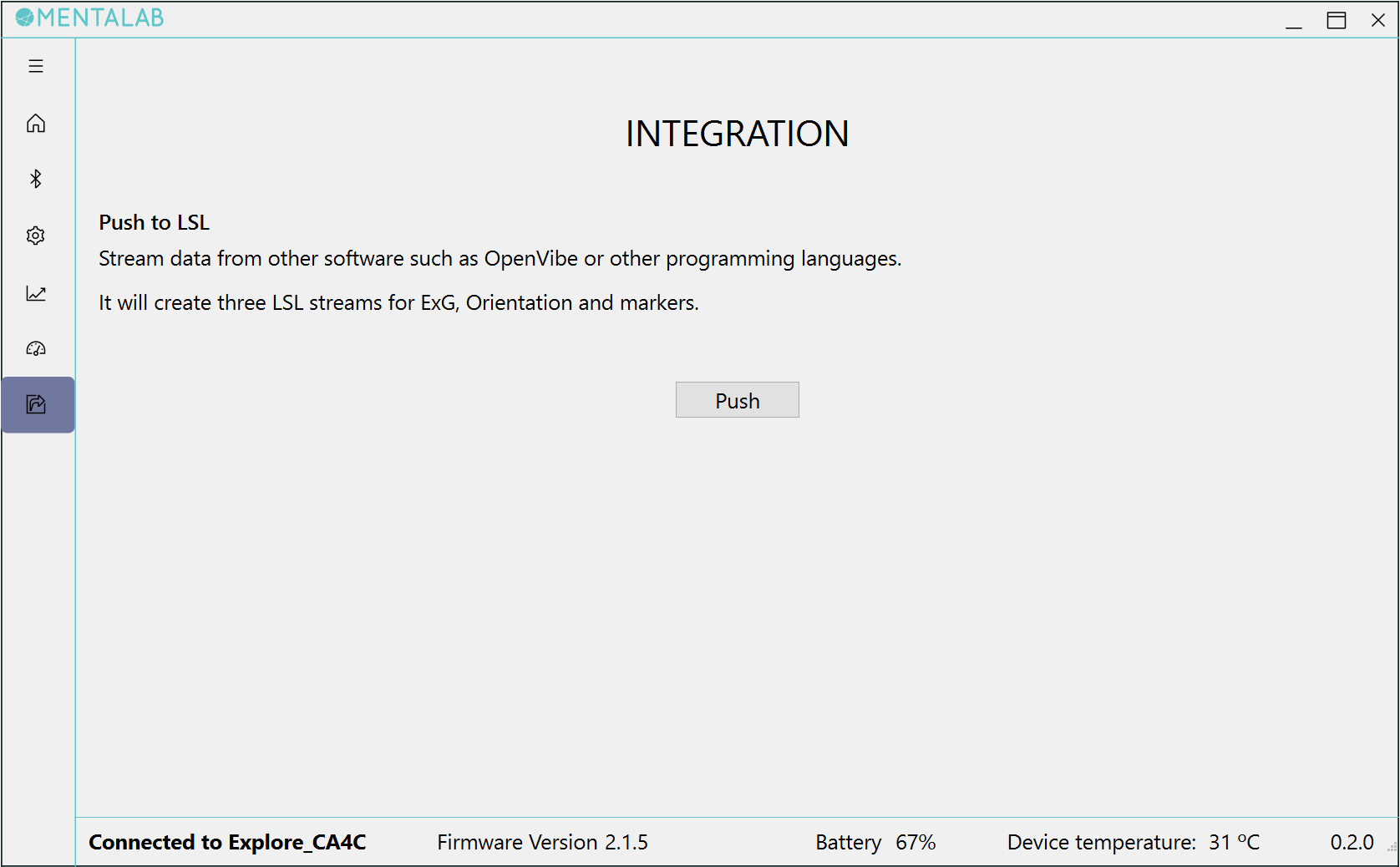Image resolution: width=1400 pixels, height=867 pixels.
Task: Open the sidebar hamburger menu
Action: pos(36,65)
